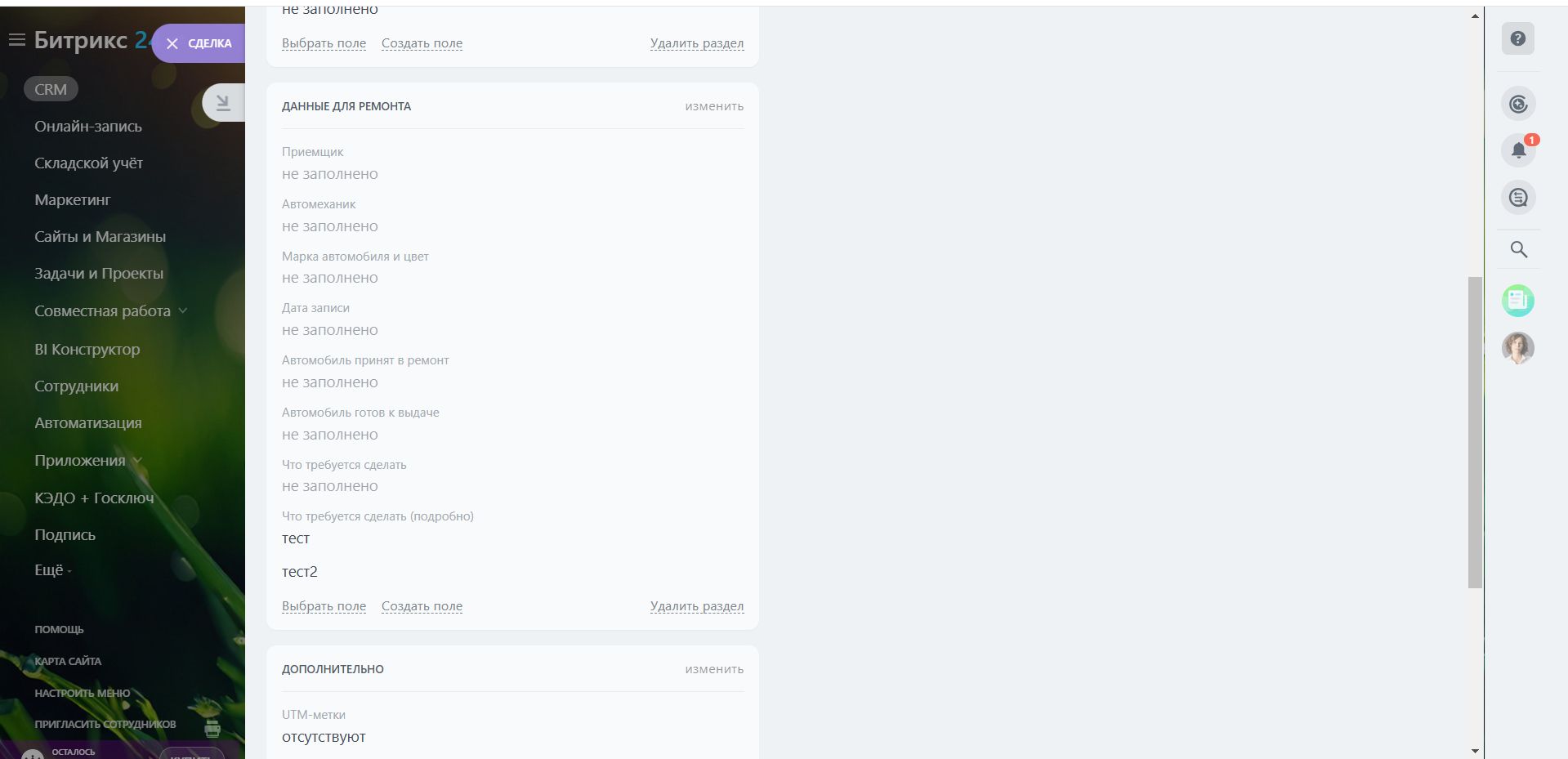Click the UTM-метки value 'отсутствуют'

(324, 737)
